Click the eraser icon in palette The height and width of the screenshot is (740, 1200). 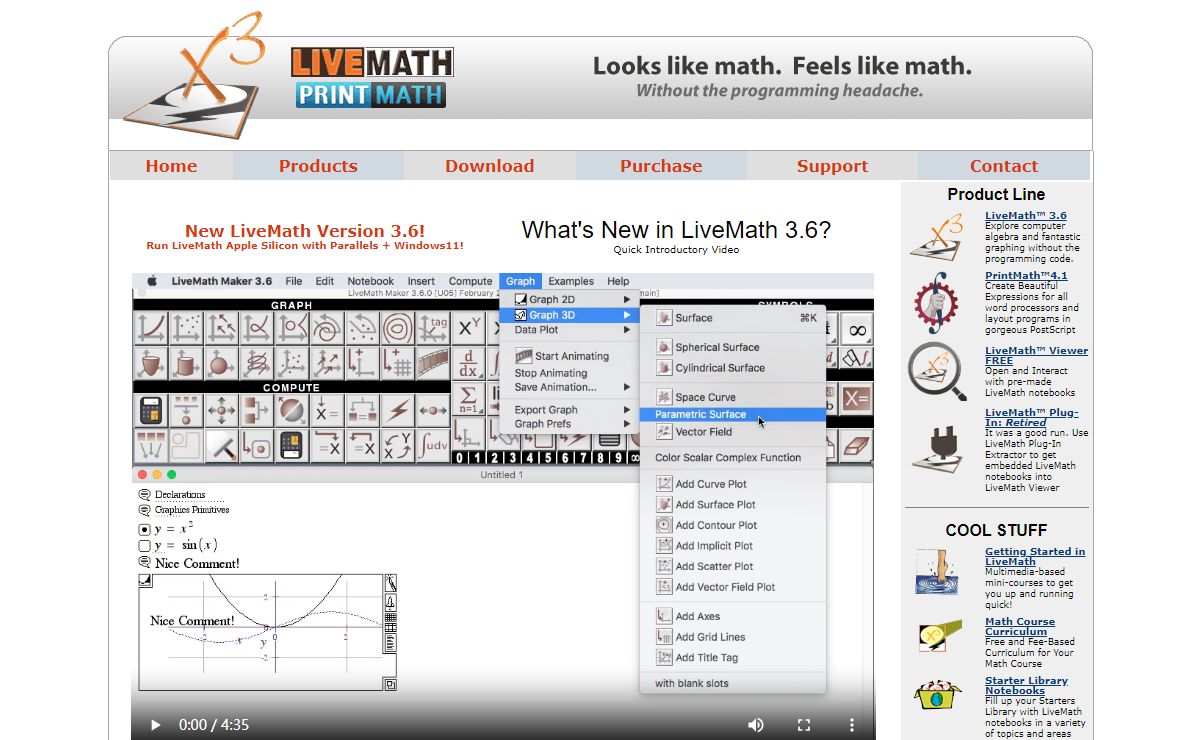(x=858, y=445)
